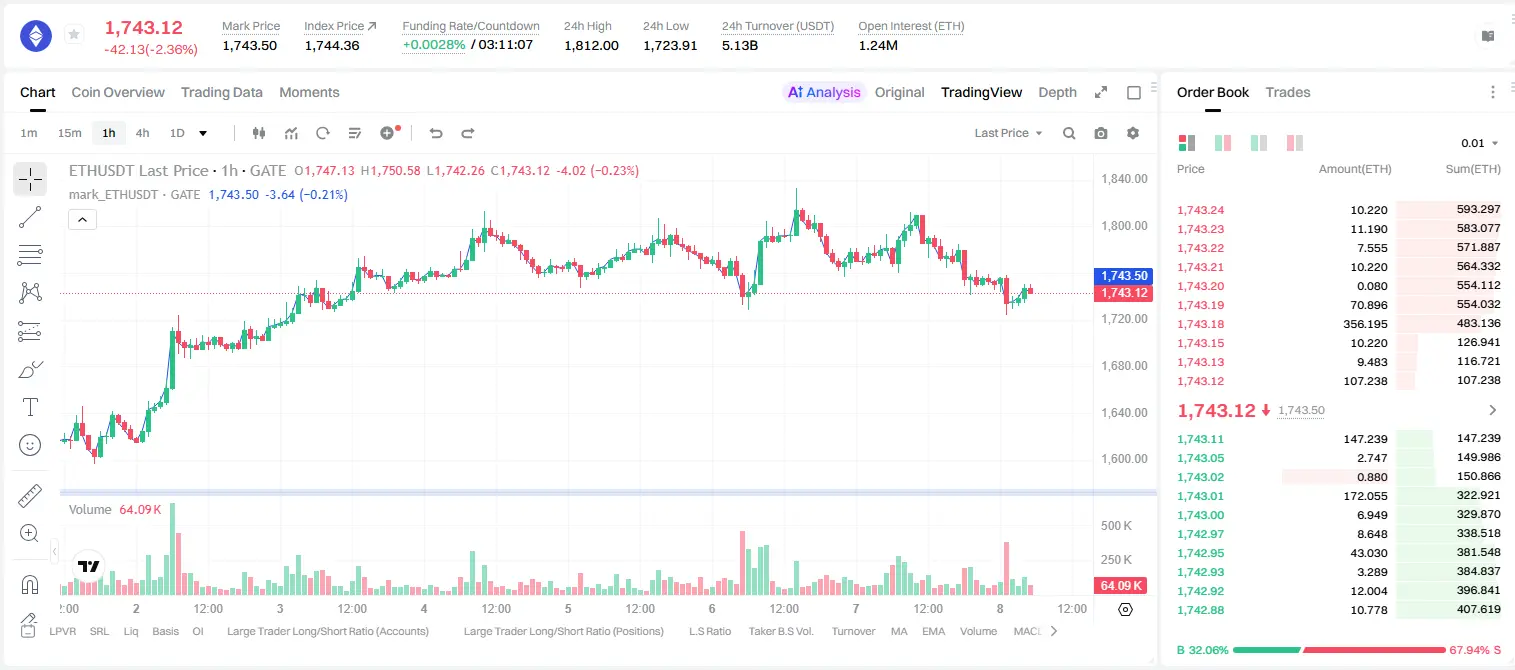Add ETH to favorites with star
The image size is (1515, 670).
[x=74, y=35]
